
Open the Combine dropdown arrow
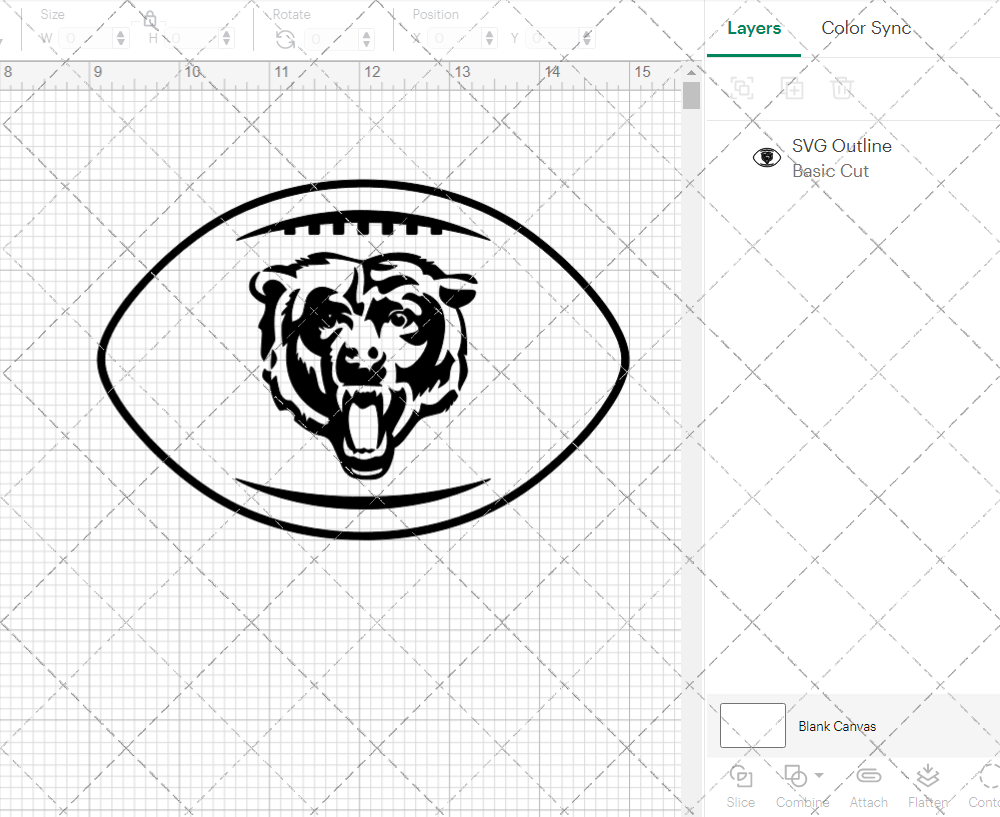(x=819, y=775)
